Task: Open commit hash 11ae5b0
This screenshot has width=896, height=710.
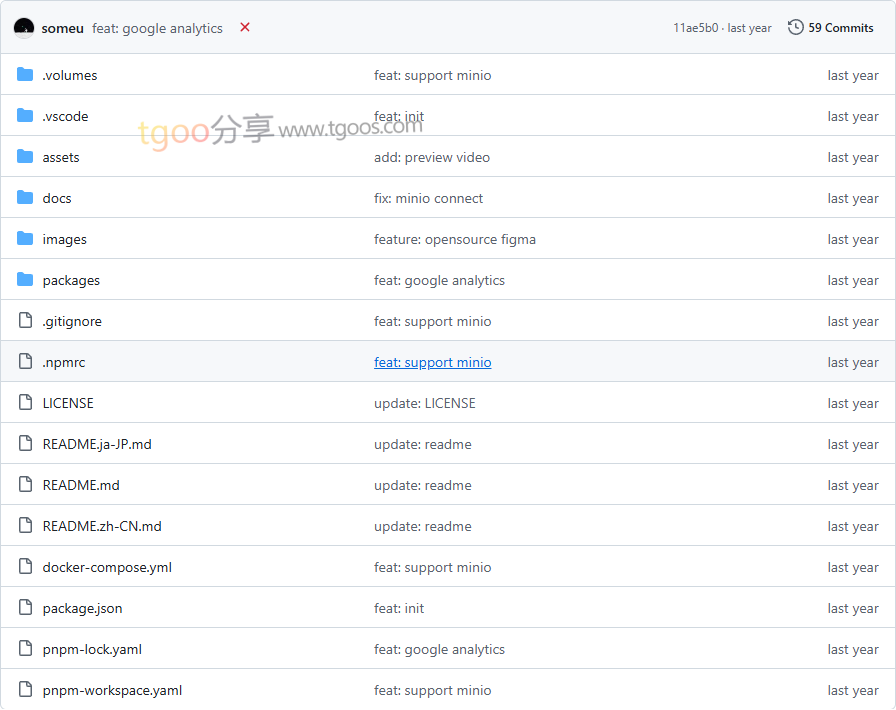Action: (695, 28)
